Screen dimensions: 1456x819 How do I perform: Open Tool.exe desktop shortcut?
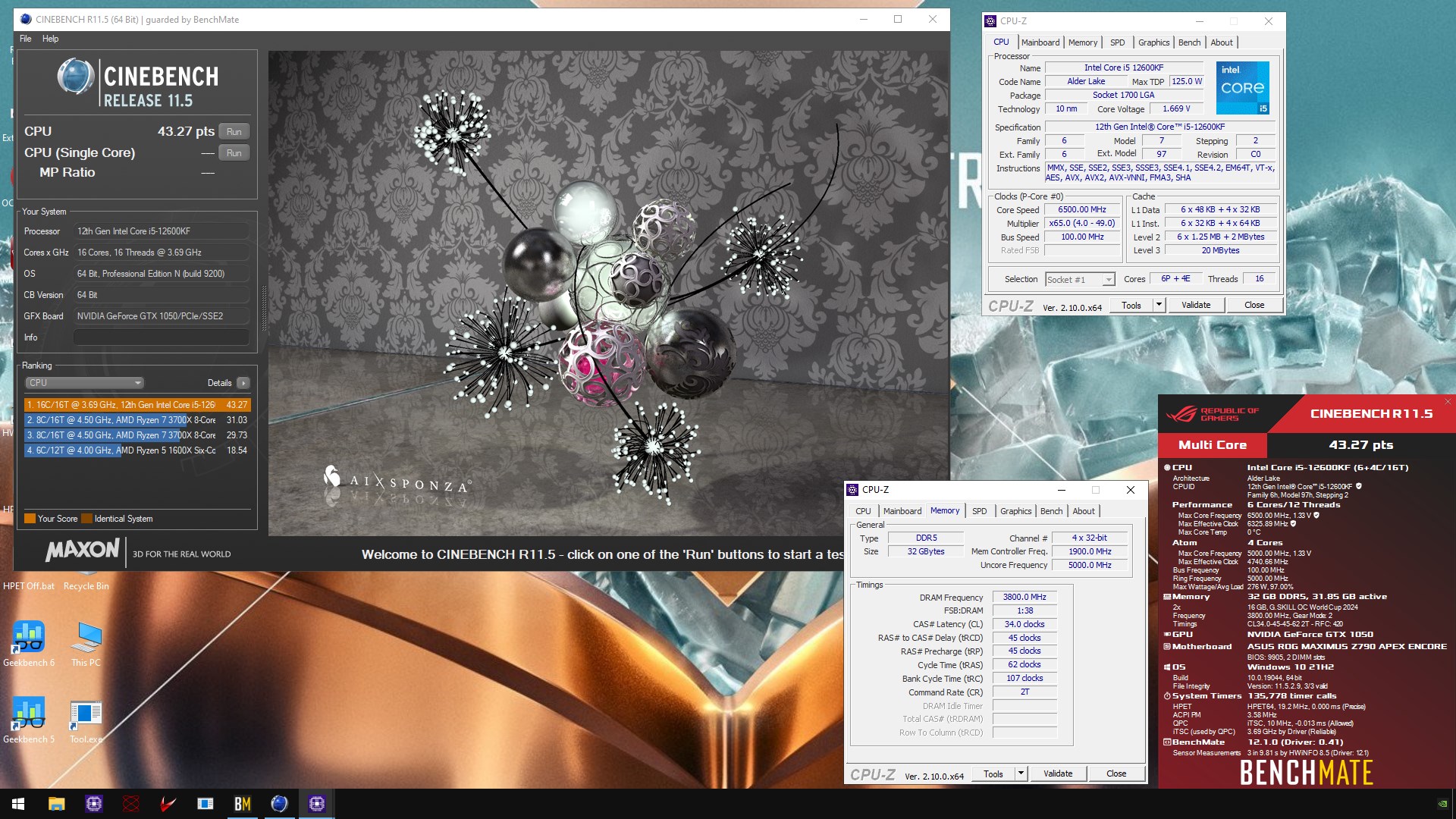(86, 720)
